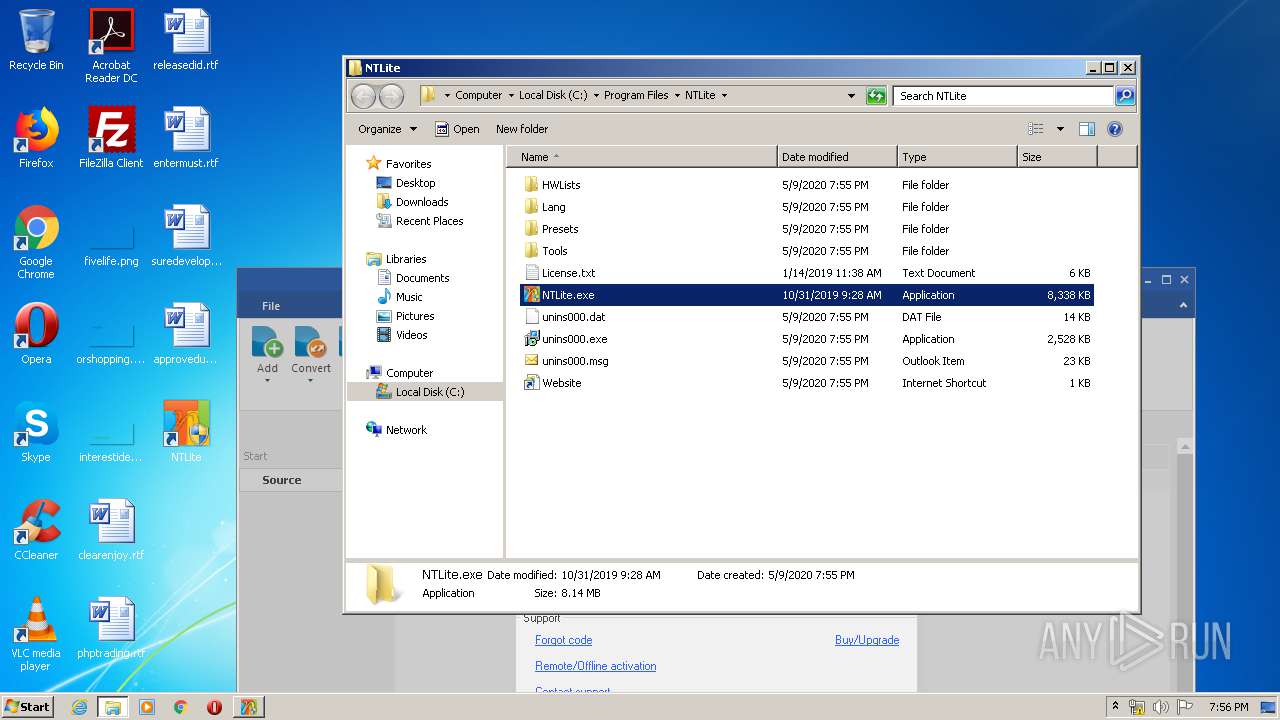Open the Recycle Bin desktop icon

click(x=36, y=40)
